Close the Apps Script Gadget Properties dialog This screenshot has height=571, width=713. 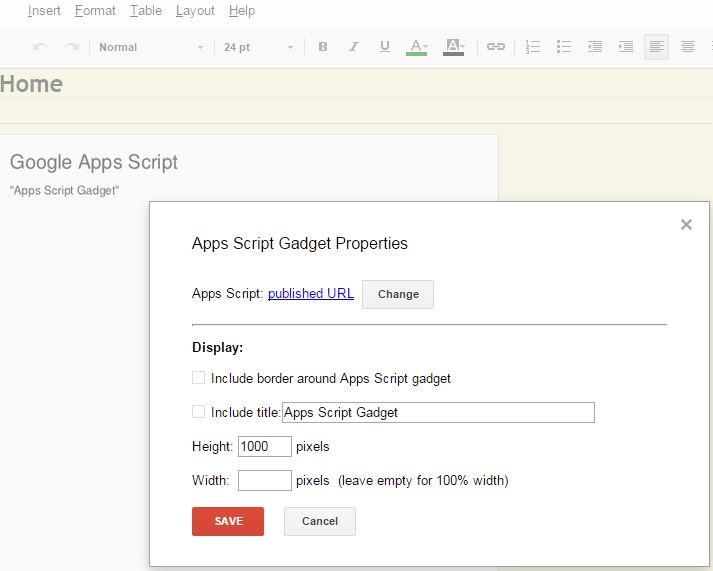tap(686, 224)
